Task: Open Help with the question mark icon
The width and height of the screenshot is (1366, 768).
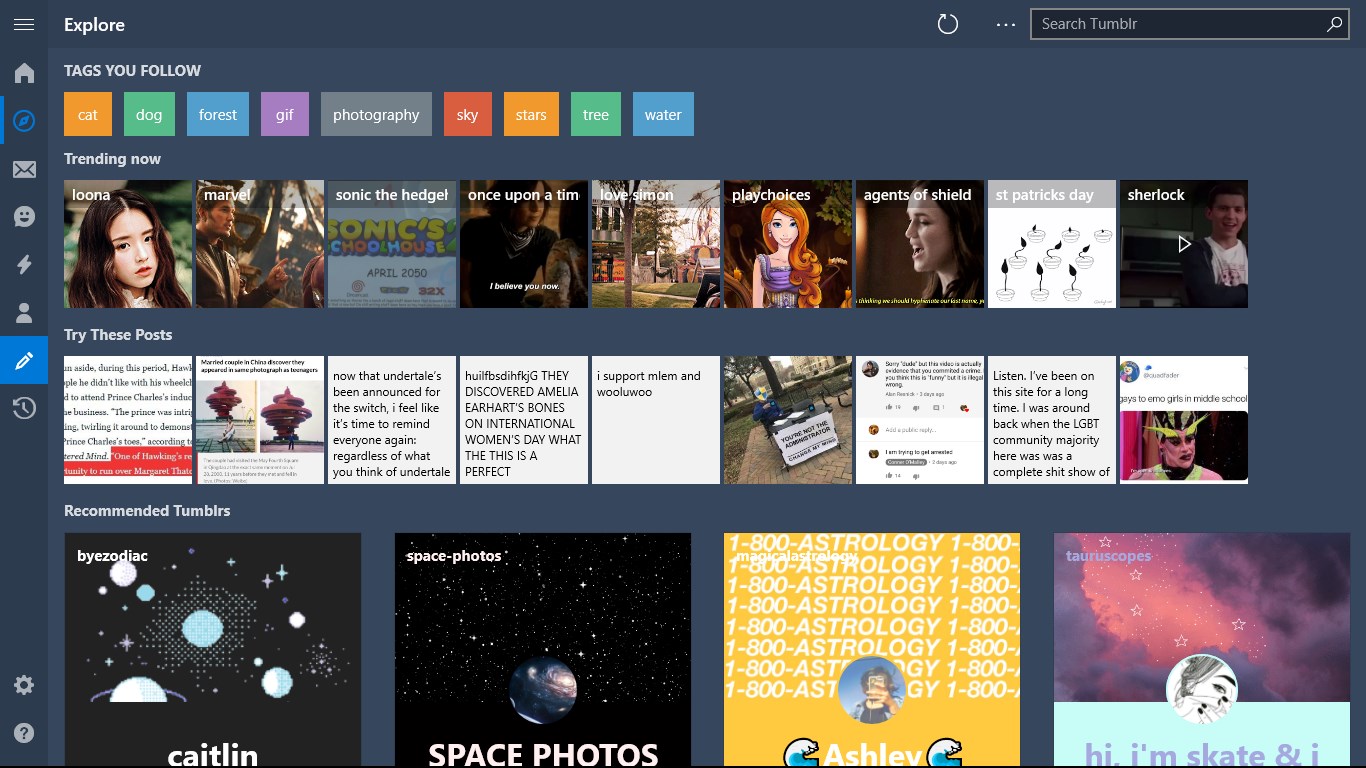Action: click(24, 732)
